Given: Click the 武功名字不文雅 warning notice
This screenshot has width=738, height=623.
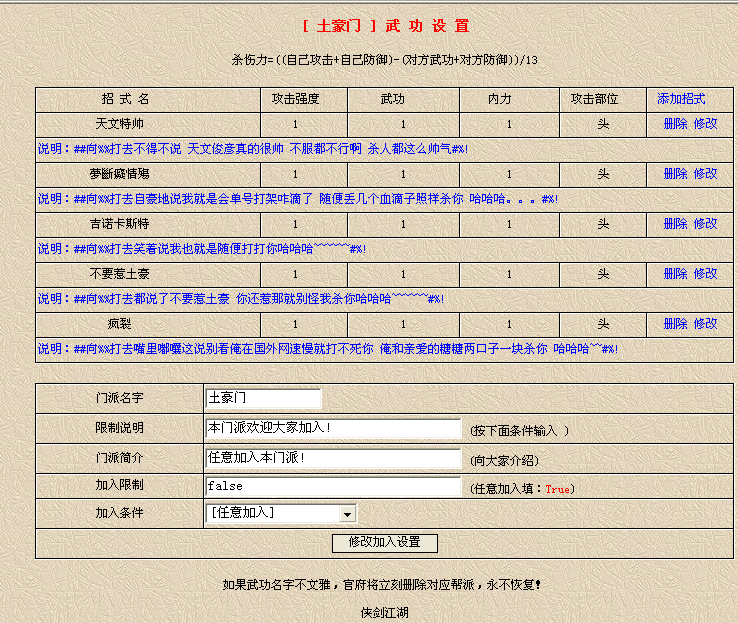Looking at the screenshot, I should [x=381, y=585].
